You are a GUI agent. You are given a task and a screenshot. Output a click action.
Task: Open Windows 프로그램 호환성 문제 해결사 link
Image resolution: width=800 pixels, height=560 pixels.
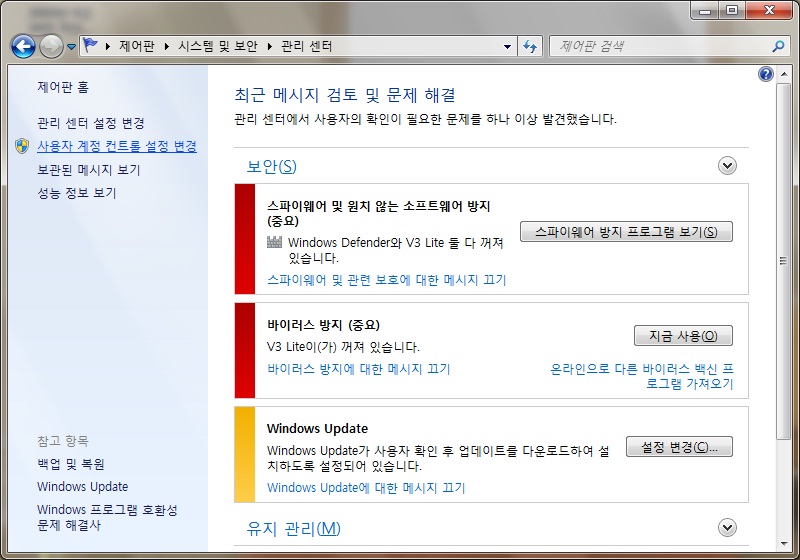(107, 517)
